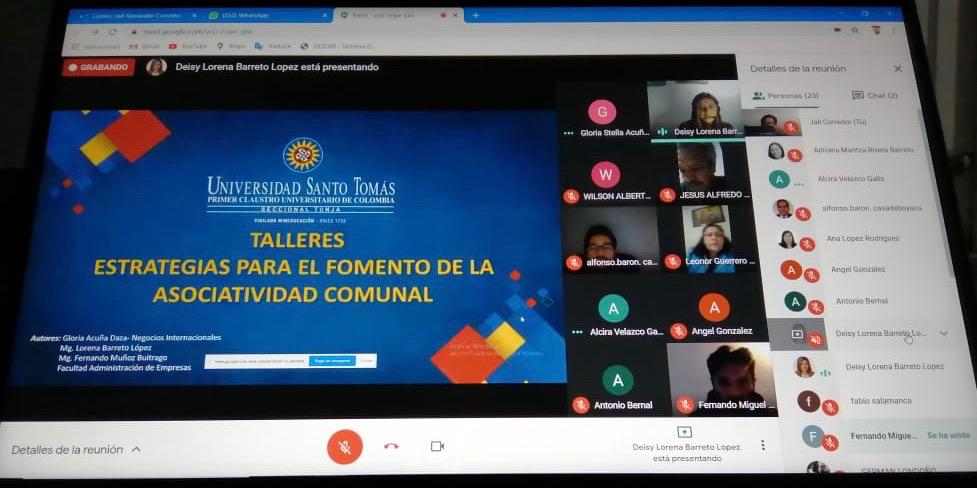
Task: Switch to the Personas (23) tab
Action: [x=786, y=96]
